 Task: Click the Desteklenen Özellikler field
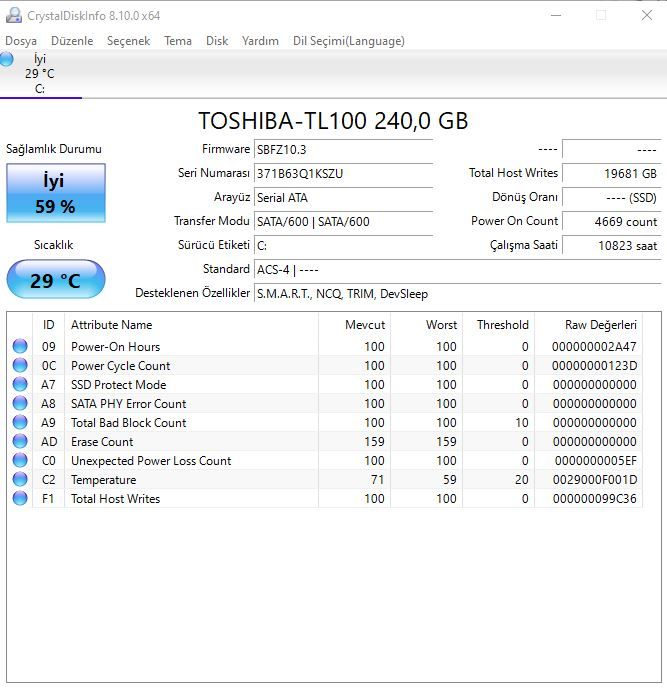(458, 294)
